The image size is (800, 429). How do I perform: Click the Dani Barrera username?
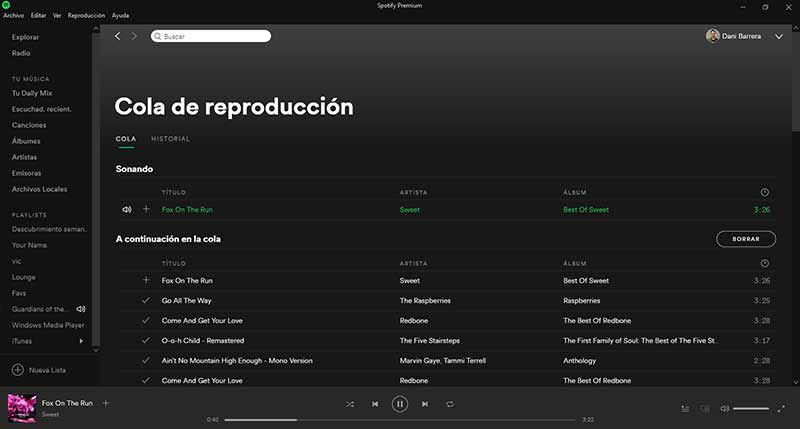(741, 36)
